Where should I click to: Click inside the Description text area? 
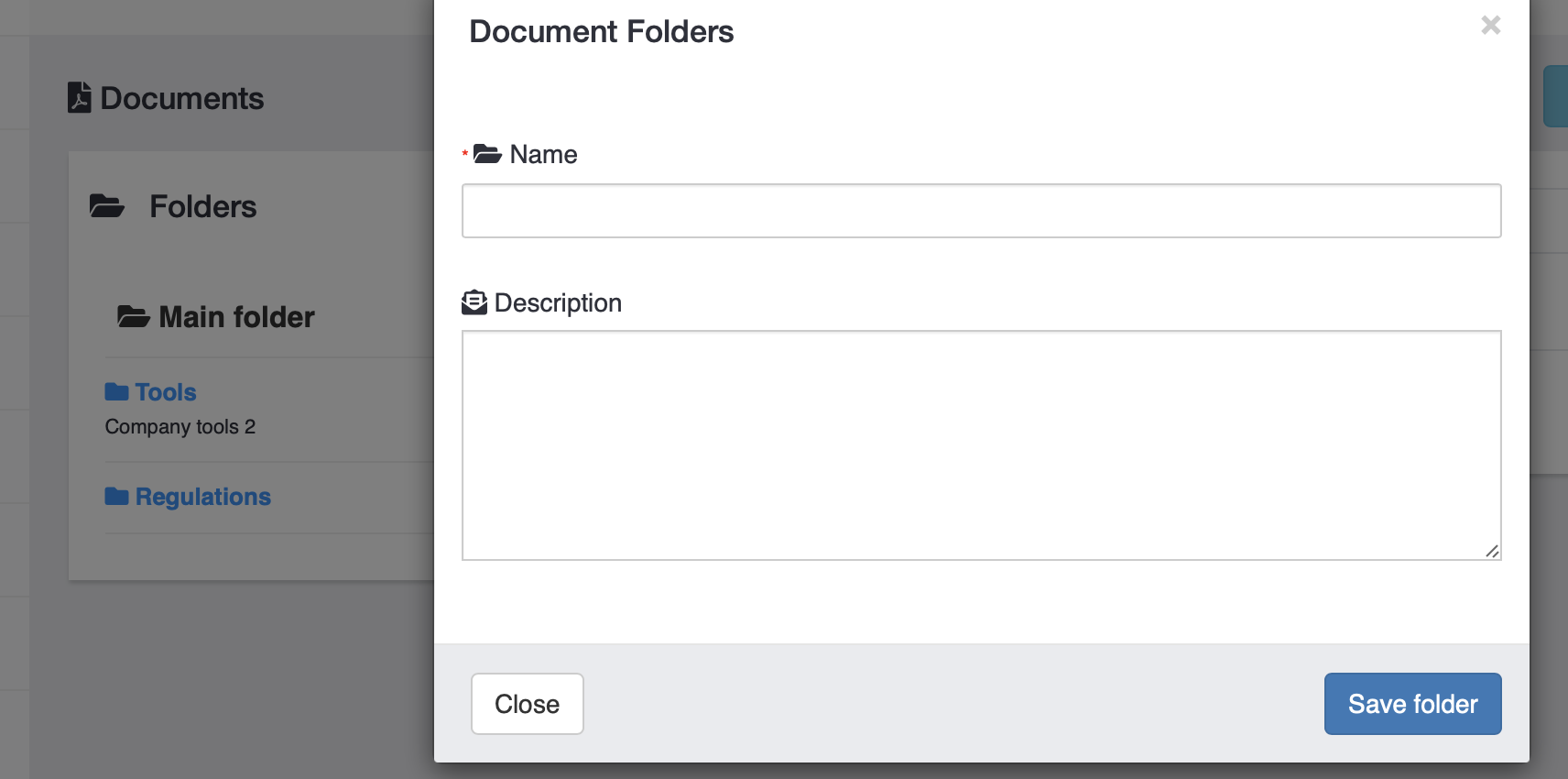tap(981, 444)
